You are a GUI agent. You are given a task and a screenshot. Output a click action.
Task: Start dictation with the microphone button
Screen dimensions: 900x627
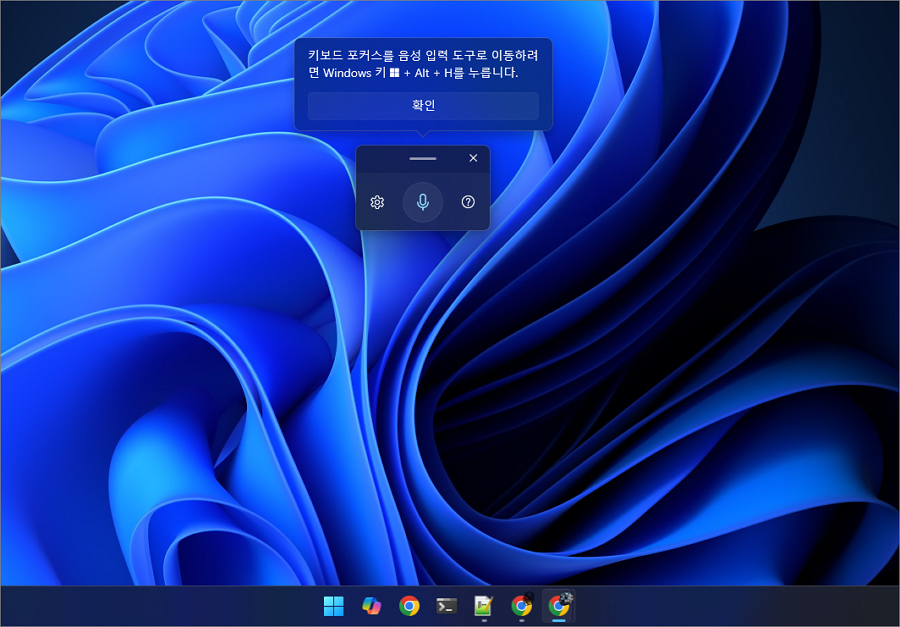423,202
